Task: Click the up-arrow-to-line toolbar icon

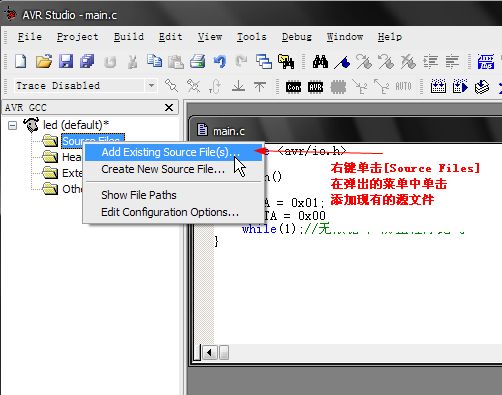Action: tap(260, 87)
